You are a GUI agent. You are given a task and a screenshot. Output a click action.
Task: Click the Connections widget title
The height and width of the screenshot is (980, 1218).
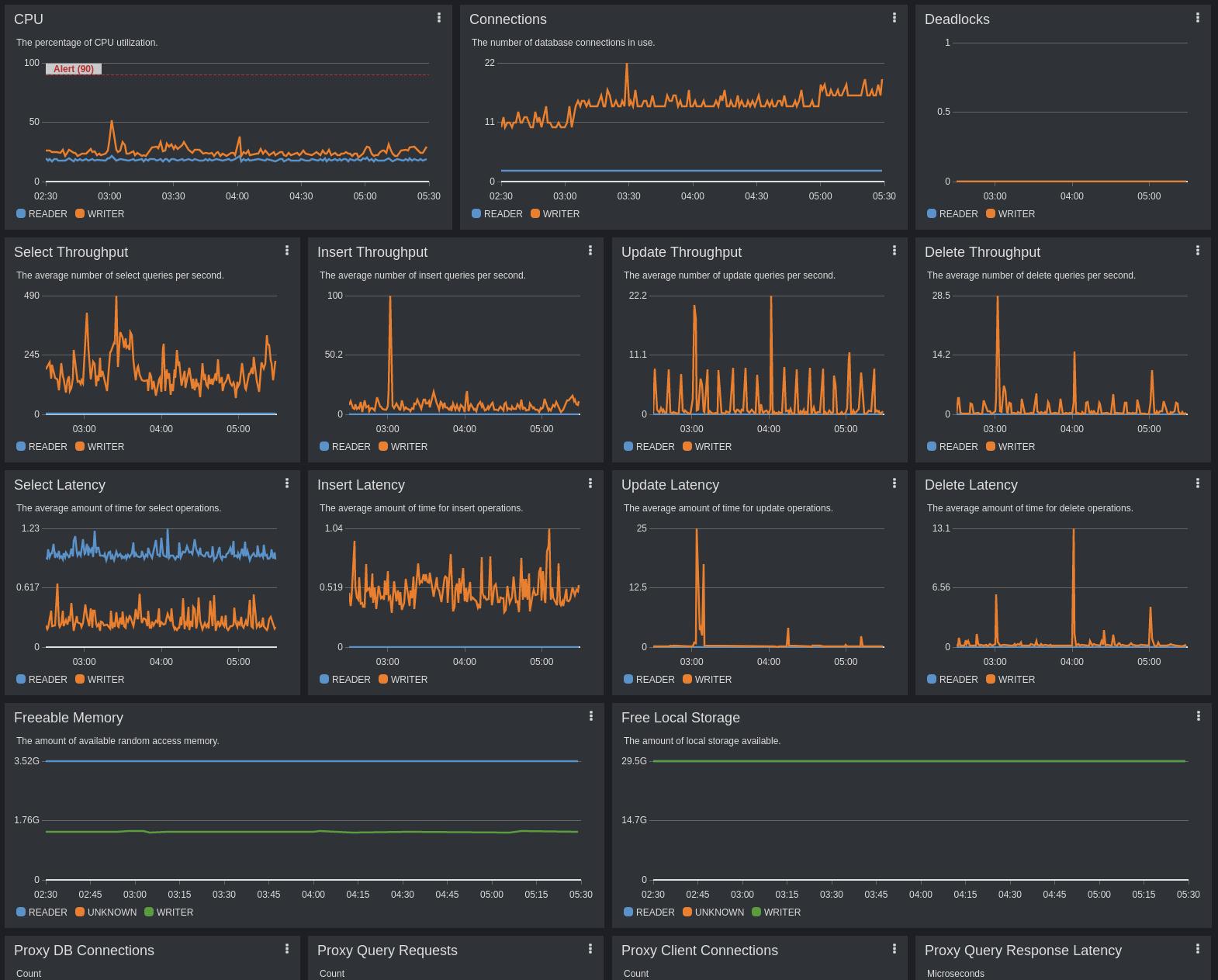pyautogui.click(x=508, y=19)
